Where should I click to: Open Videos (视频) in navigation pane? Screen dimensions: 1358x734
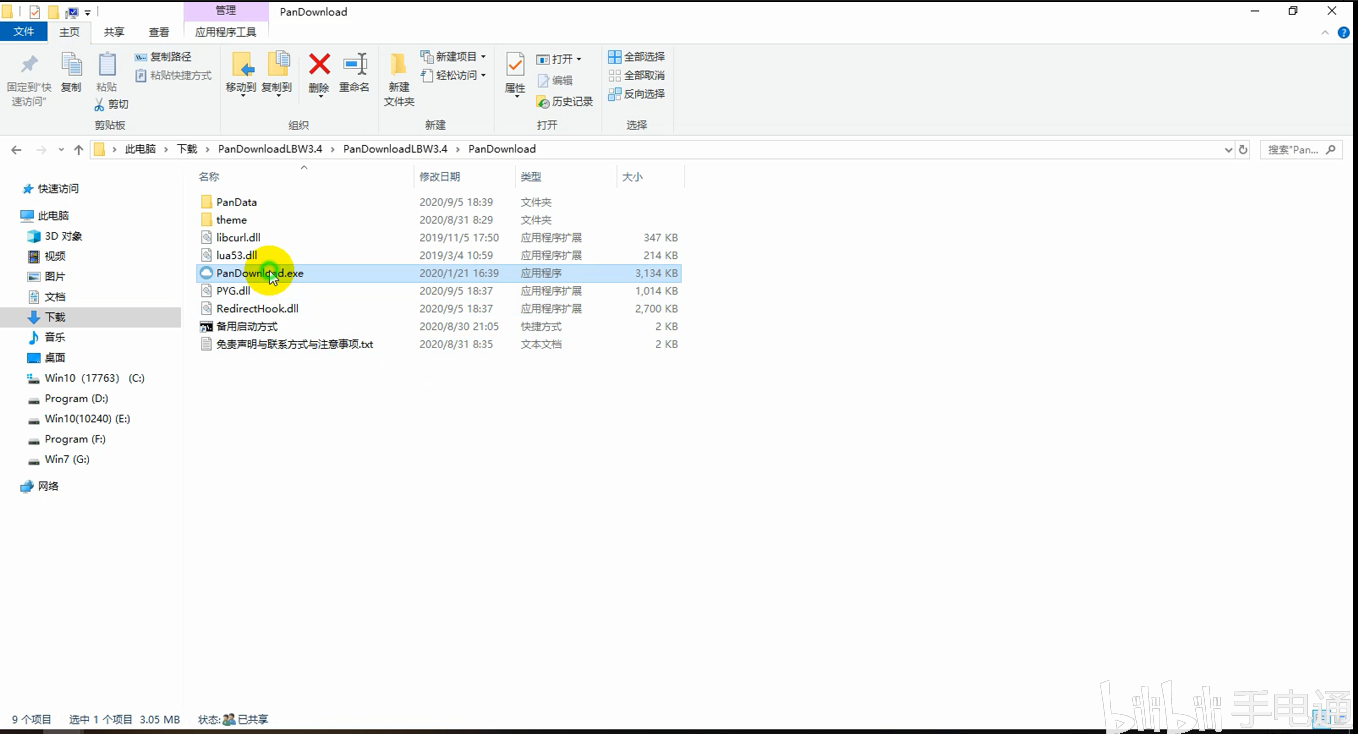coord(55,256)
